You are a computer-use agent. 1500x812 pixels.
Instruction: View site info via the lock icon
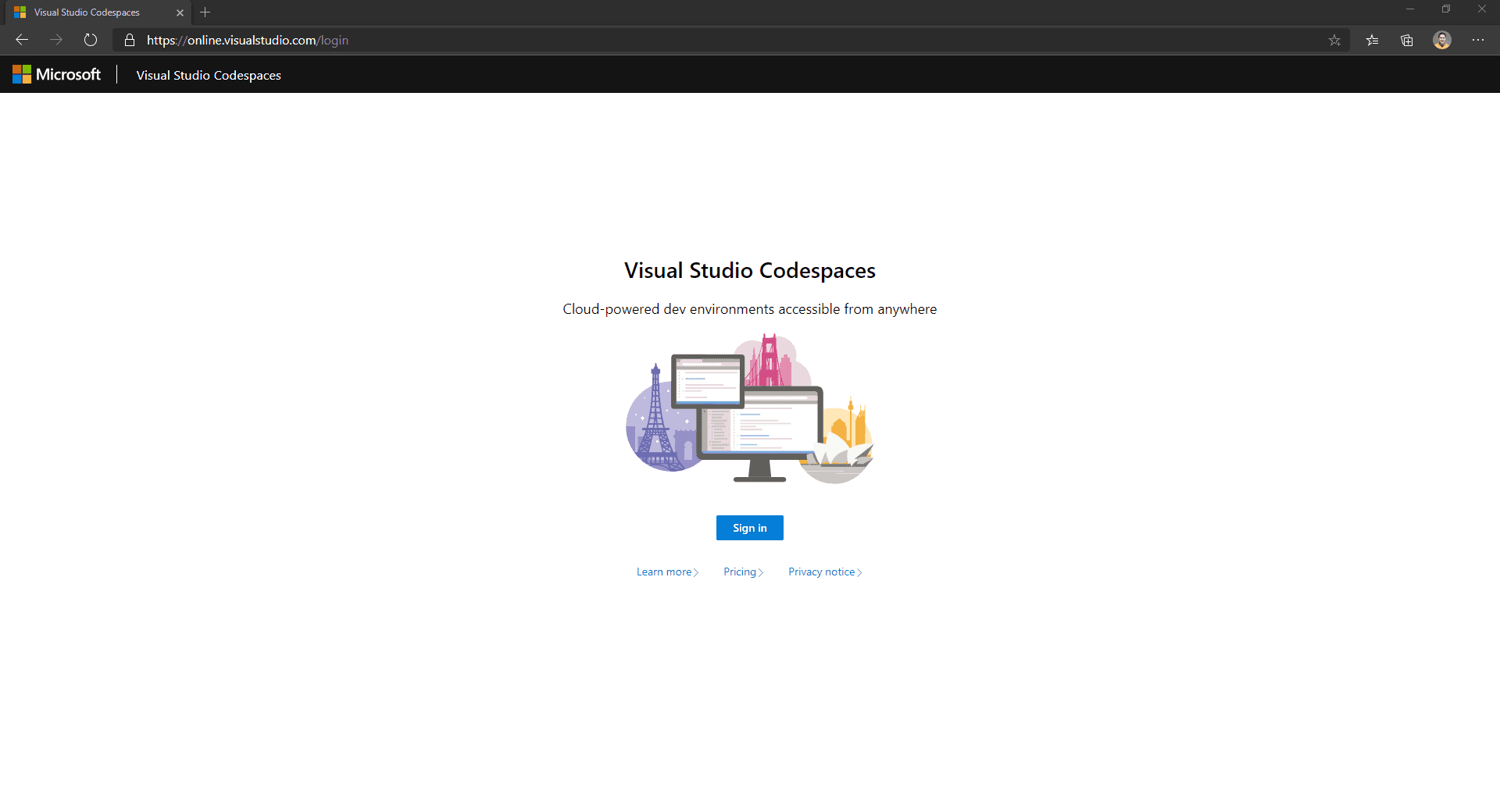click(x=130, y=40)
